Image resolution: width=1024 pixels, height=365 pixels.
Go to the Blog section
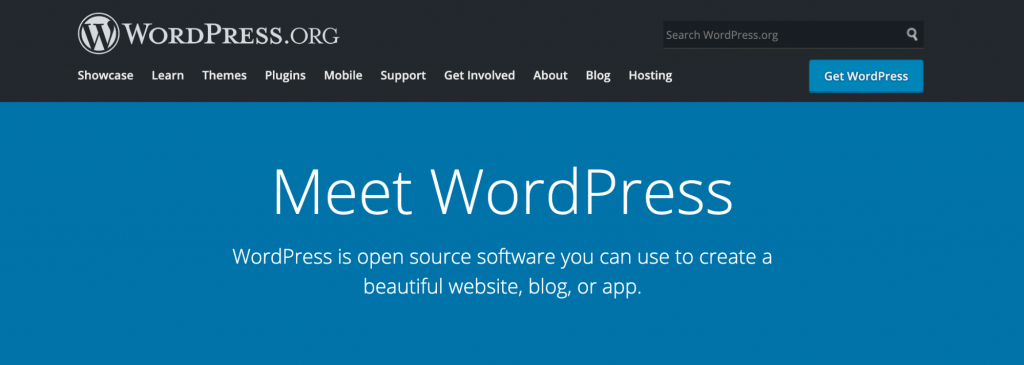(598, 76)
